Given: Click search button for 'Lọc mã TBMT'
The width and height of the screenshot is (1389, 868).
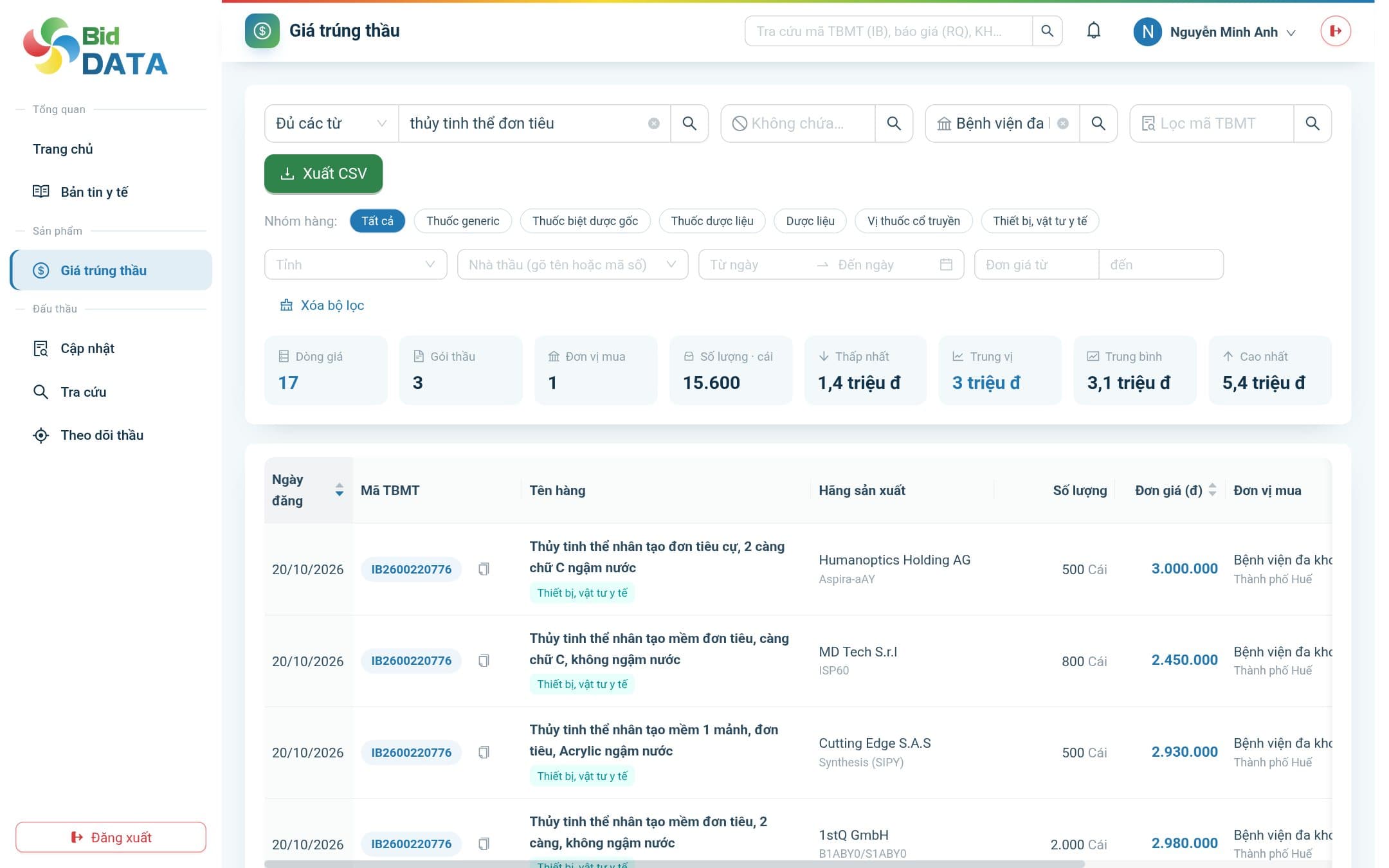Looking at the screenshot, I should tap(1312, 123).
